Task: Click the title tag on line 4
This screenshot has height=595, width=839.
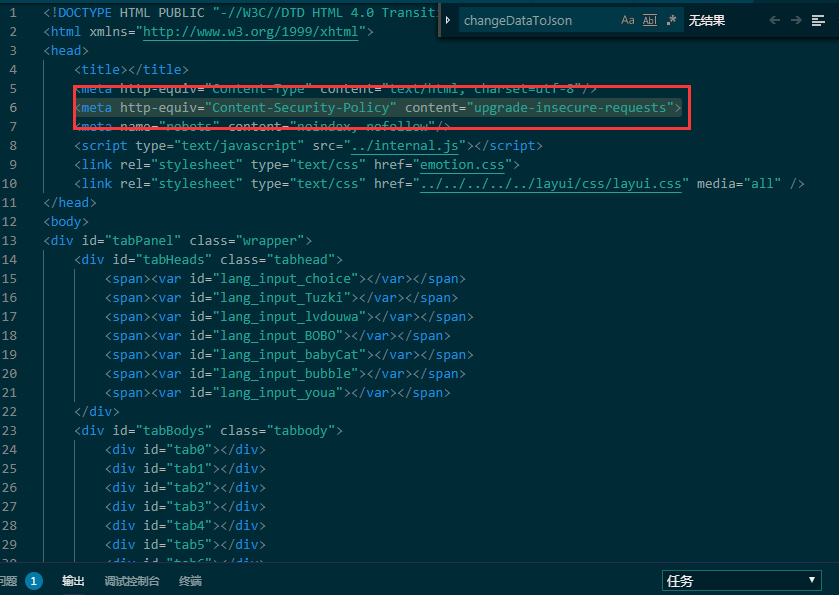Action: point(131,70)
